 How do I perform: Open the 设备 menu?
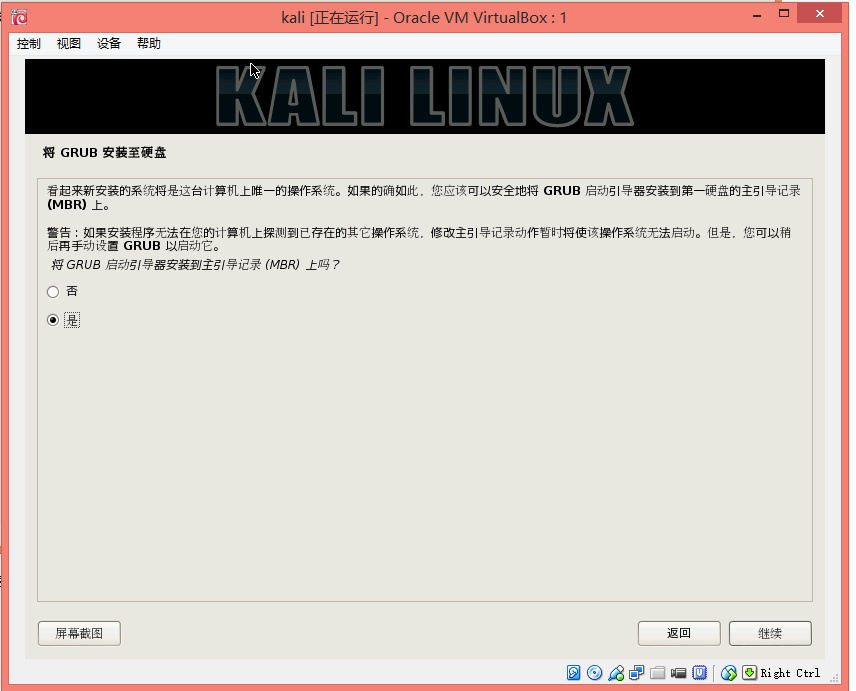(x=109, y=44)
